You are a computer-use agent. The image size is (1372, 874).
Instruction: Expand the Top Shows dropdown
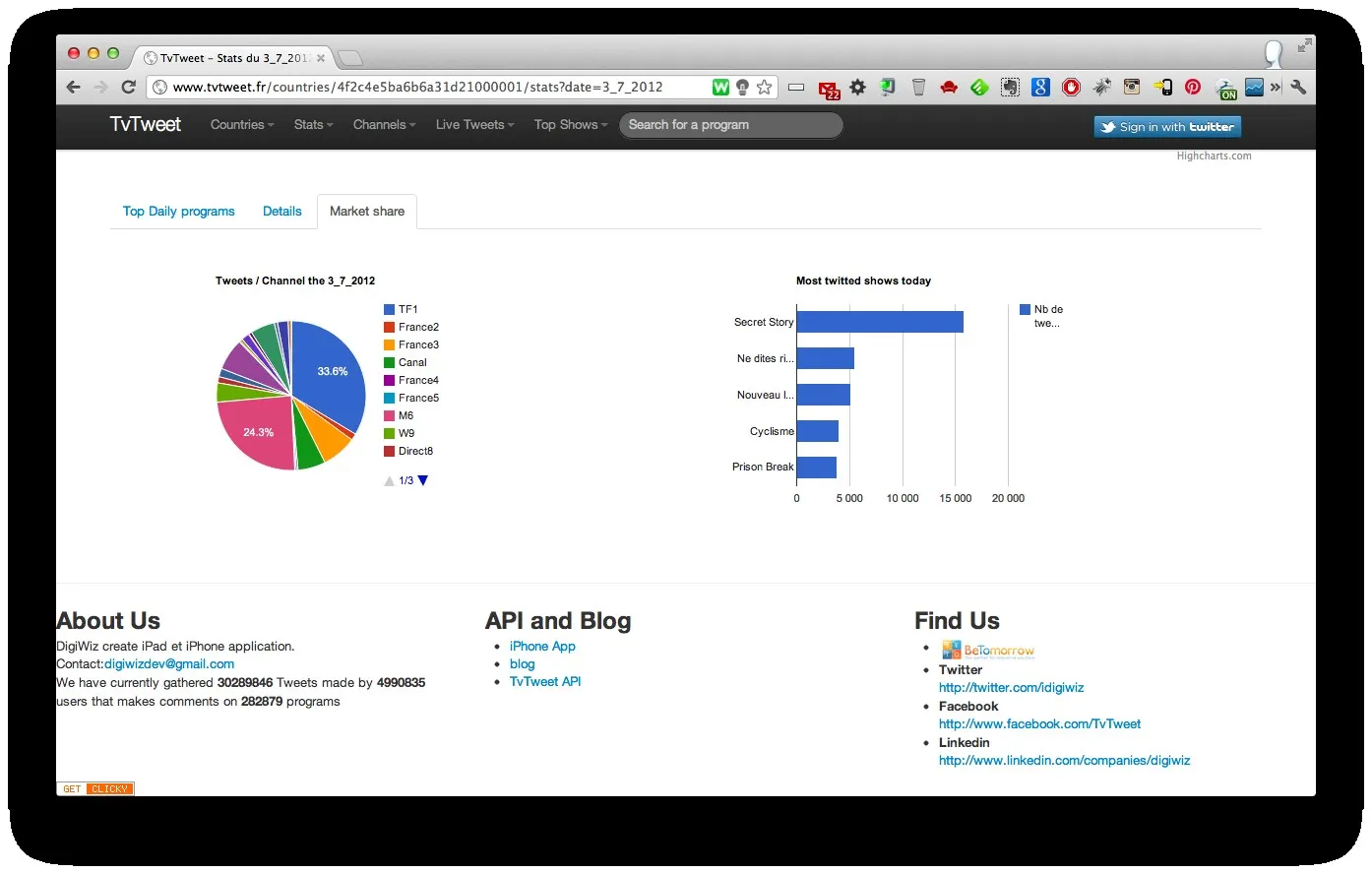(571, 125)
